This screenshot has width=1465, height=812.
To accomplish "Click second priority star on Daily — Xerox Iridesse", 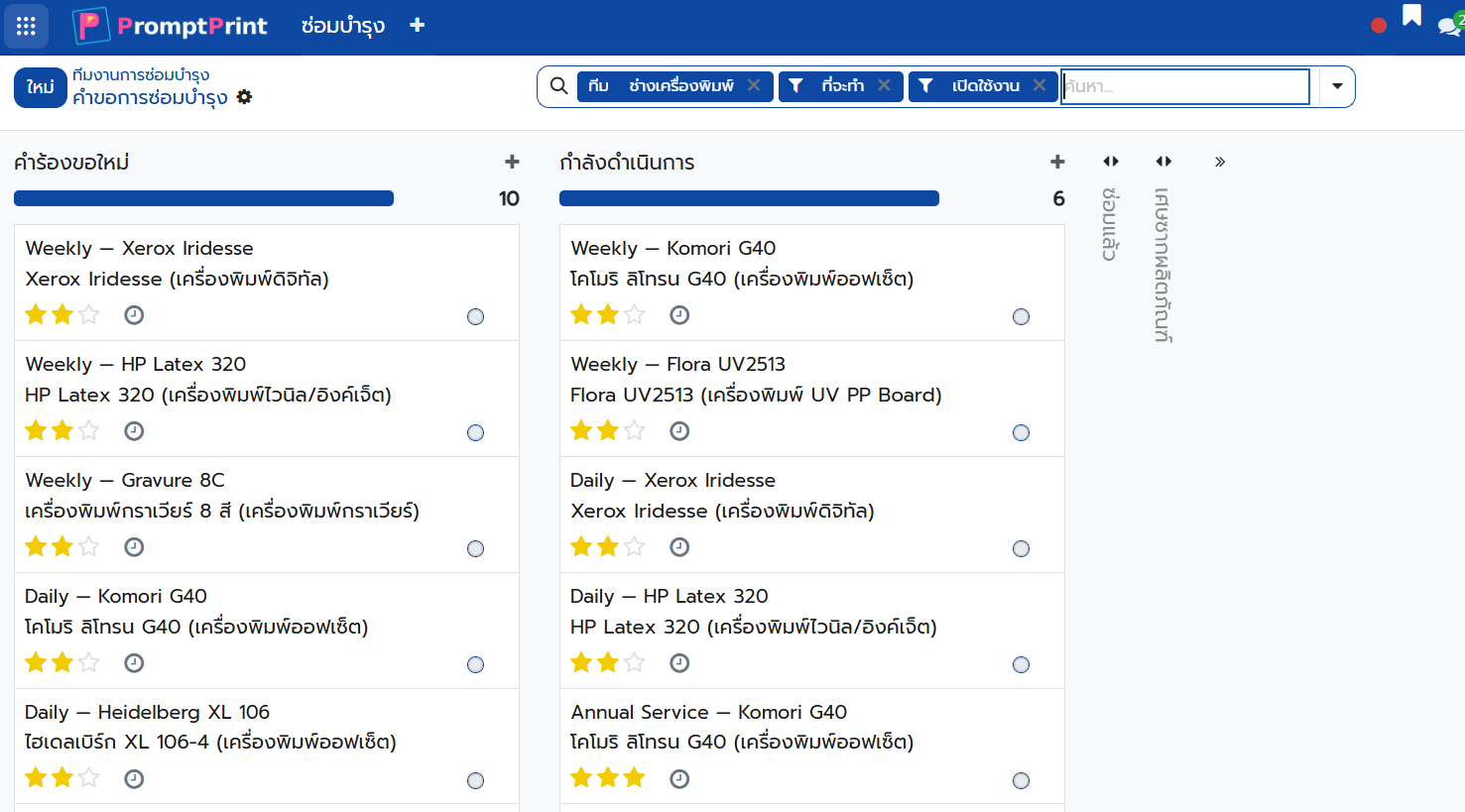I will point(608,547).
